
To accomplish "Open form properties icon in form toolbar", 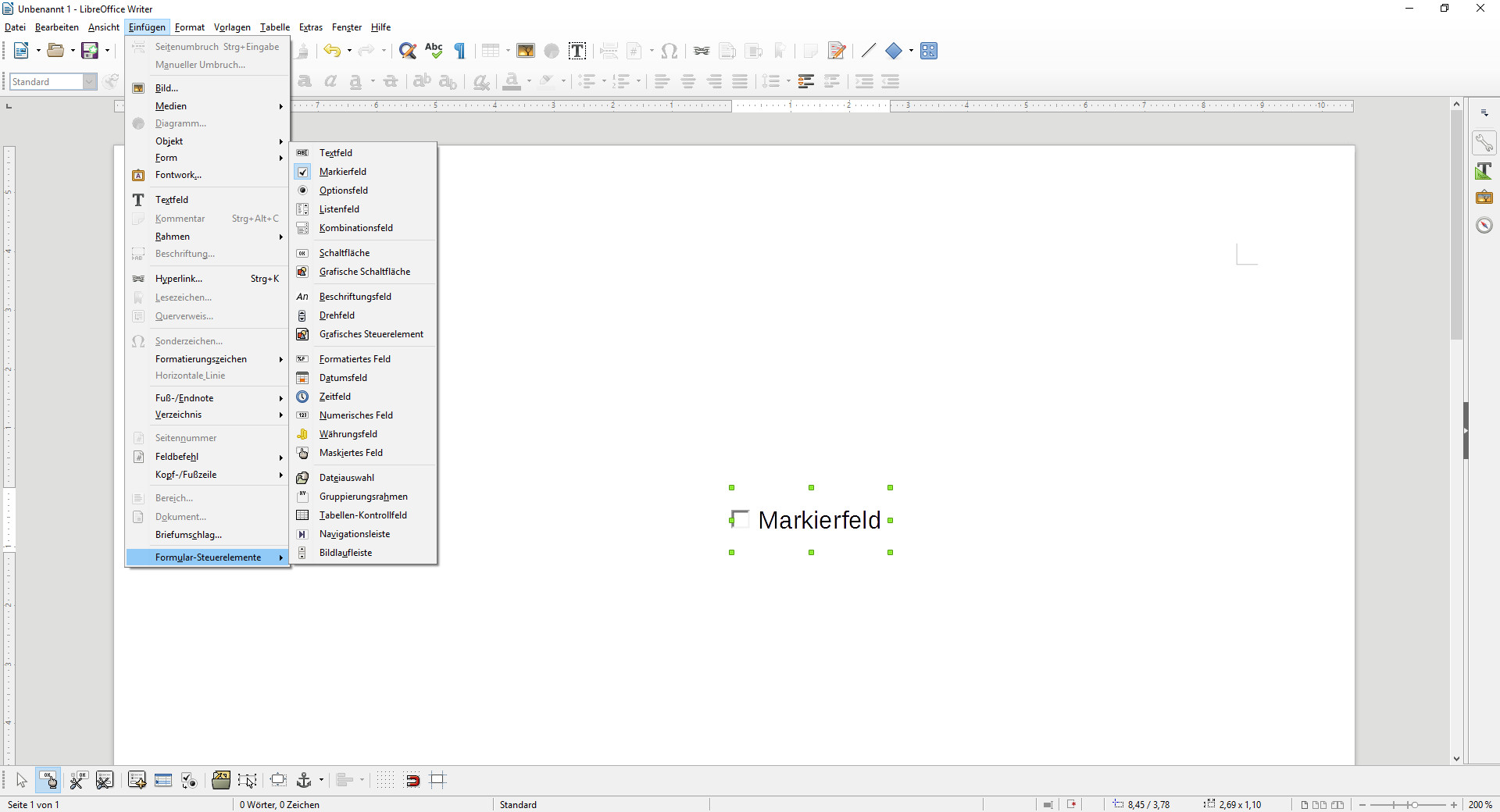I will pyautogui.click(x=105, y=780).
